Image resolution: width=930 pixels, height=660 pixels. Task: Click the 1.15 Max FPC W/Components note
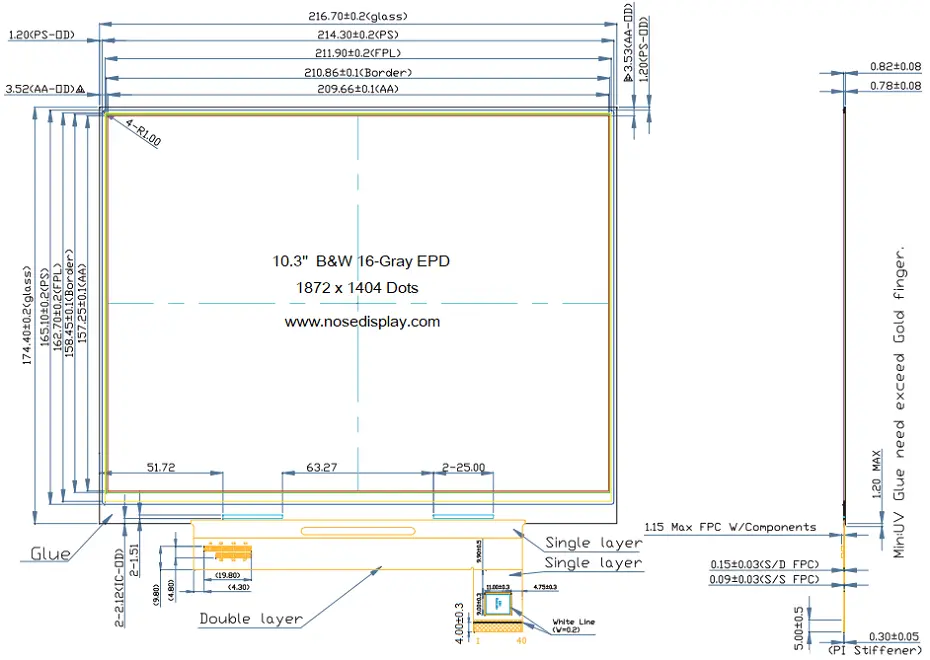(x=730, y=527)
